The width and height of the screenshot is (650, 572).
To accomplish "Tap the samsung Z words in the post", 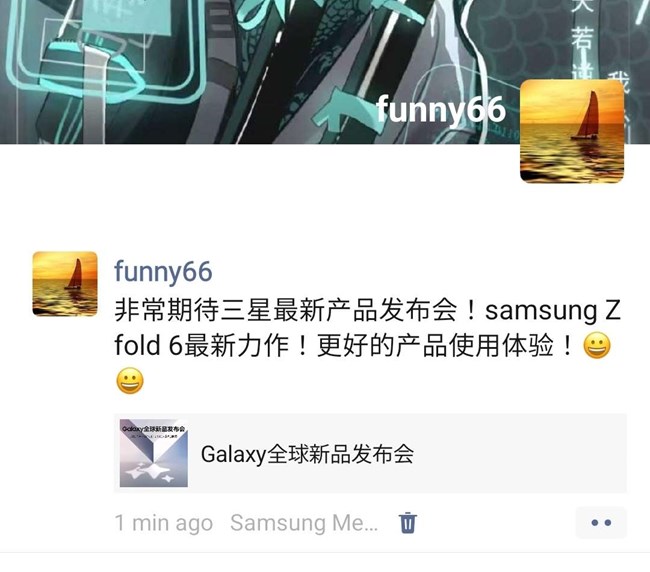I will (553, 311).
